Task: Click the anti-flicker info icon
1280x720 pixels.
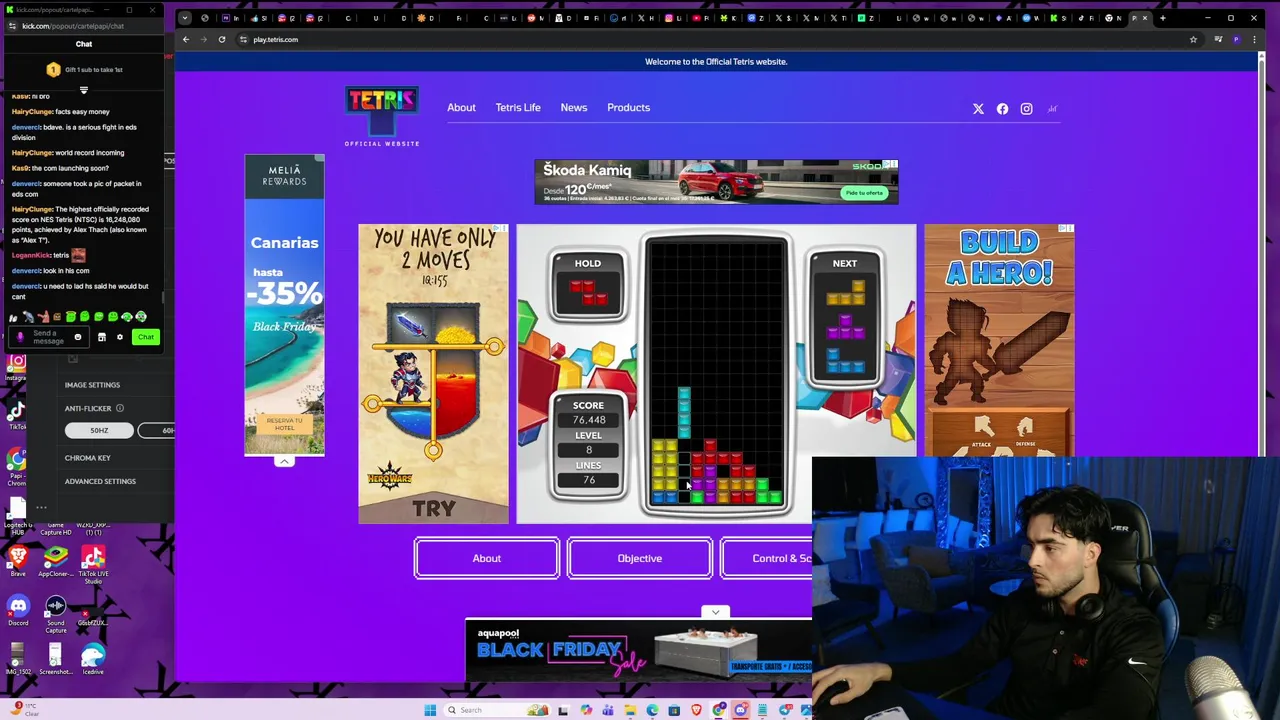Action: coord(119,408)
